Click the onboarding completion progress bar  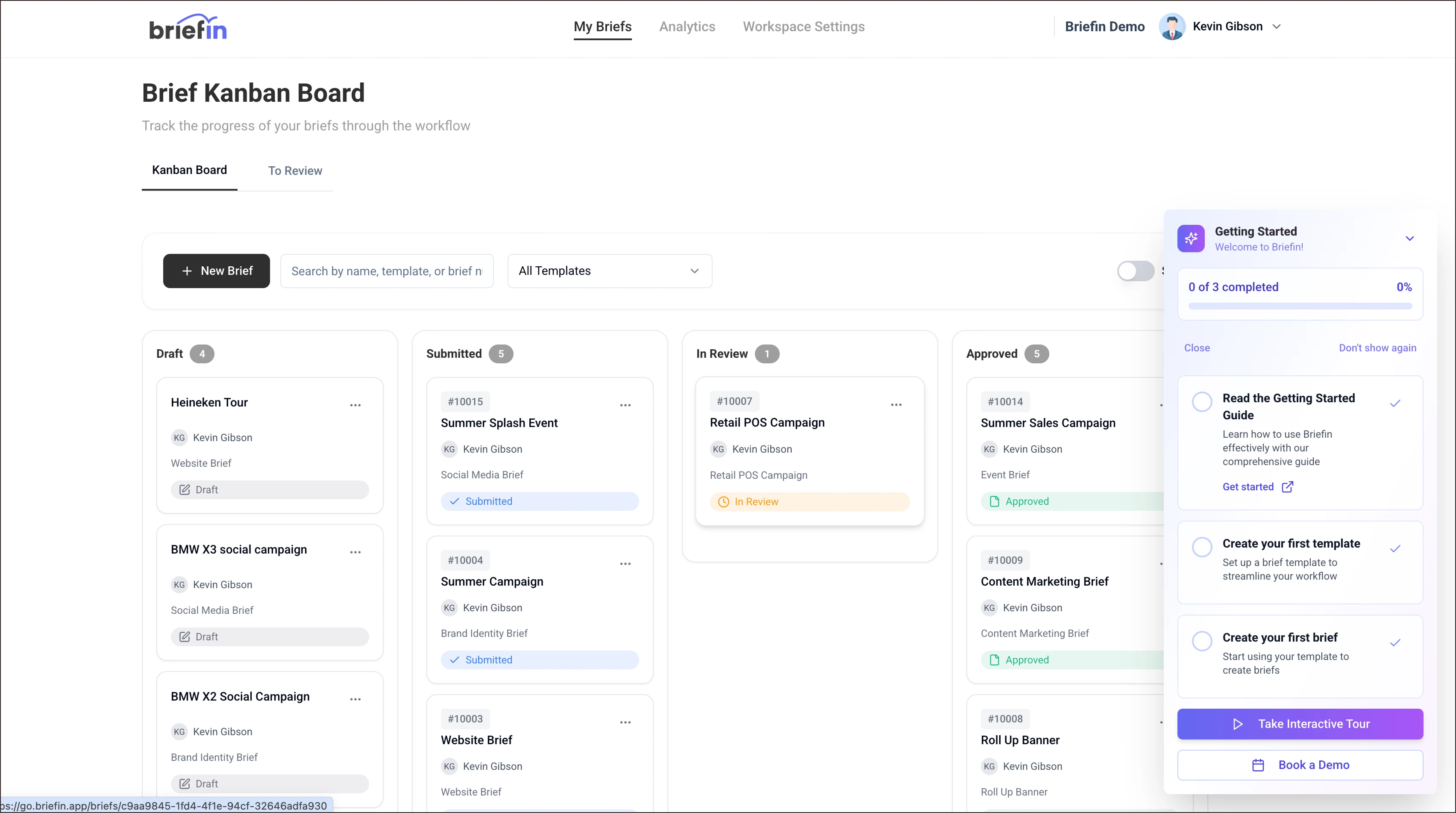[x=1300, y=306]
